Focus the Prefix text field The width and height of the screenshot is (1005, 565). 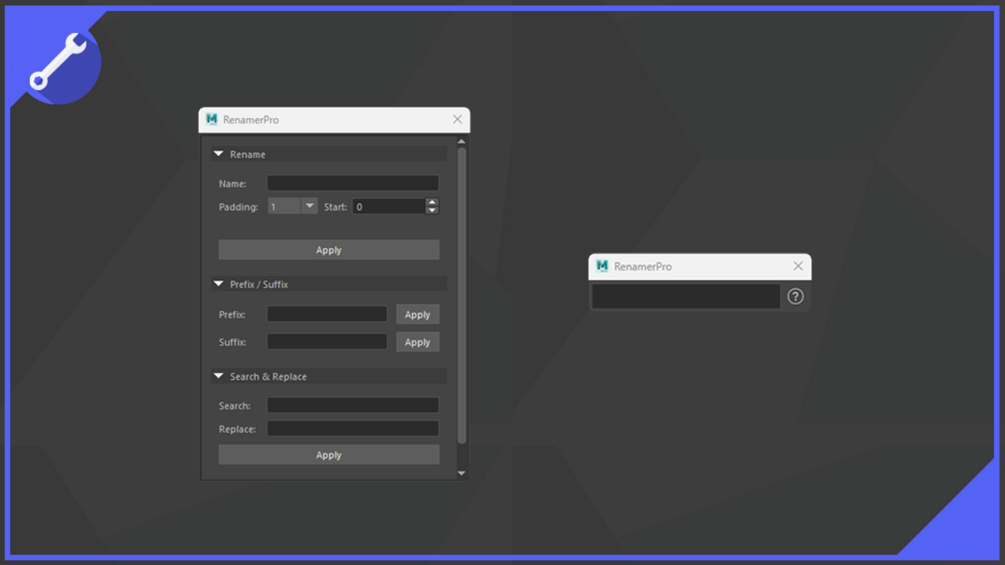(x=327, y=314)
